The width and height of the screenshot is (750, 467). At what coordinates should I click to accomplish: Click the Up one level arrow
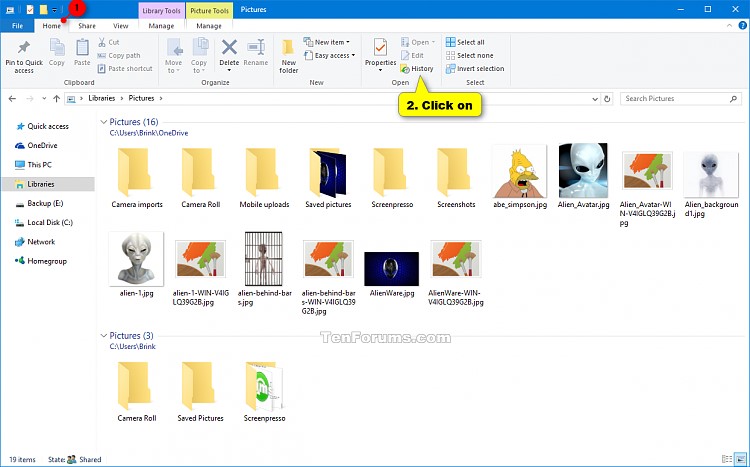click(56, 99)
